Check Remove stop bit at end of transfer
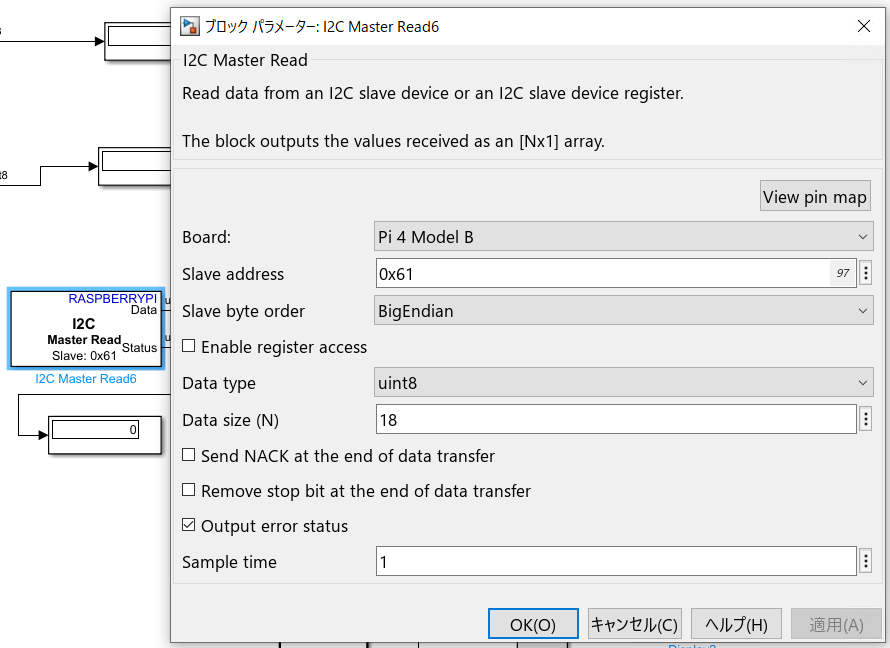890x648 pixels. [x=188, y=490]
